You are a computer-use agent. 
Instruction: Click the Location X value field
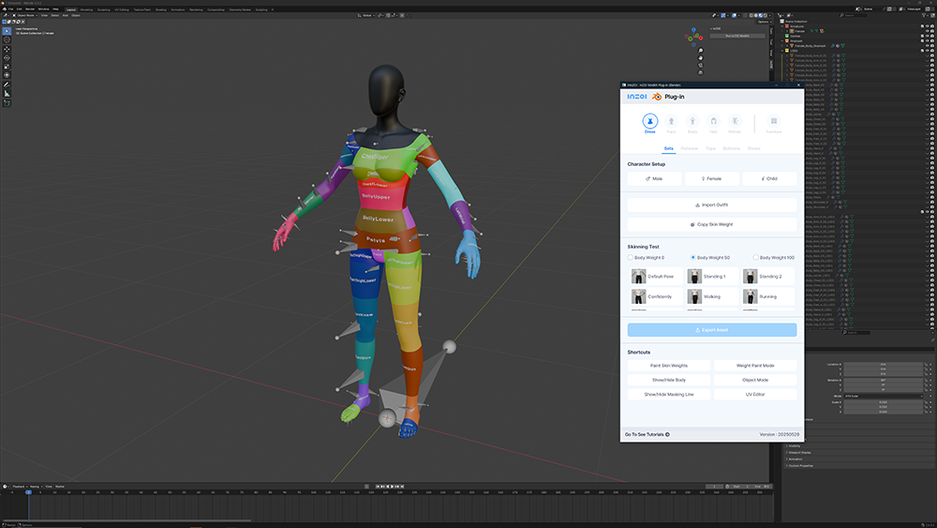click(x=882, y=364)
